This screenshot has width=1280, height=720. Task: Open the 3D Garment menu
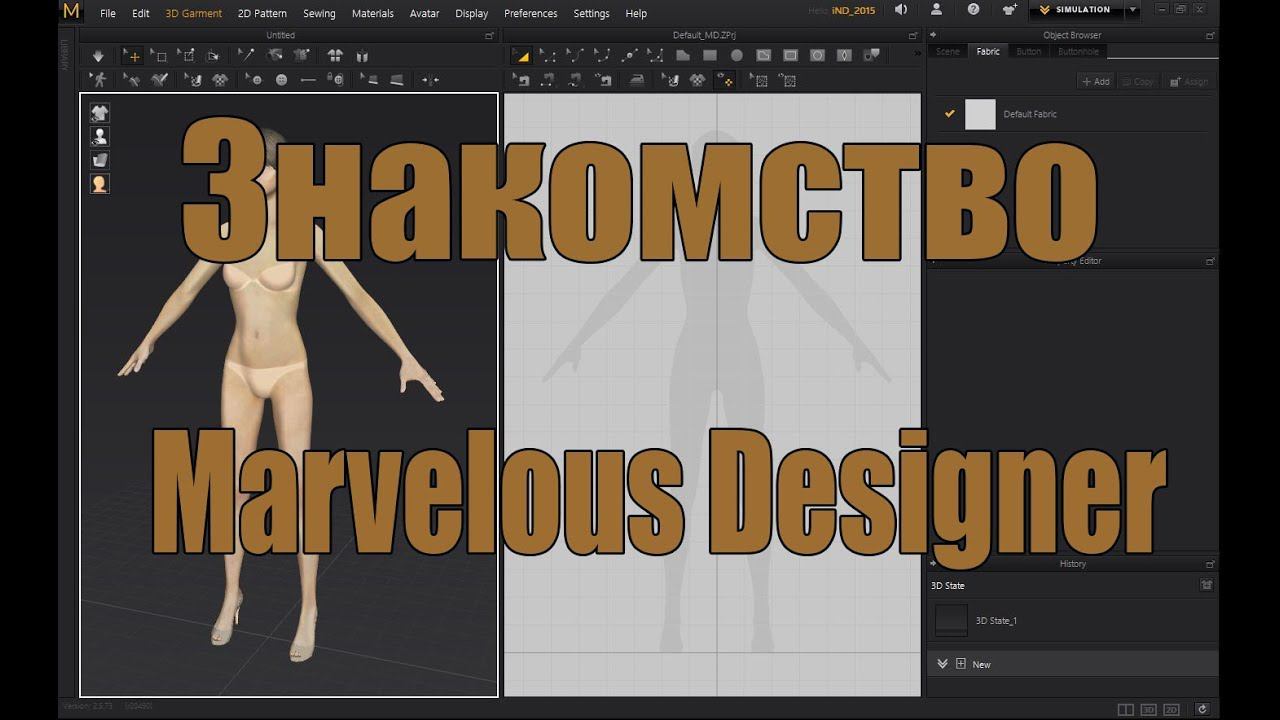[194, 13]
